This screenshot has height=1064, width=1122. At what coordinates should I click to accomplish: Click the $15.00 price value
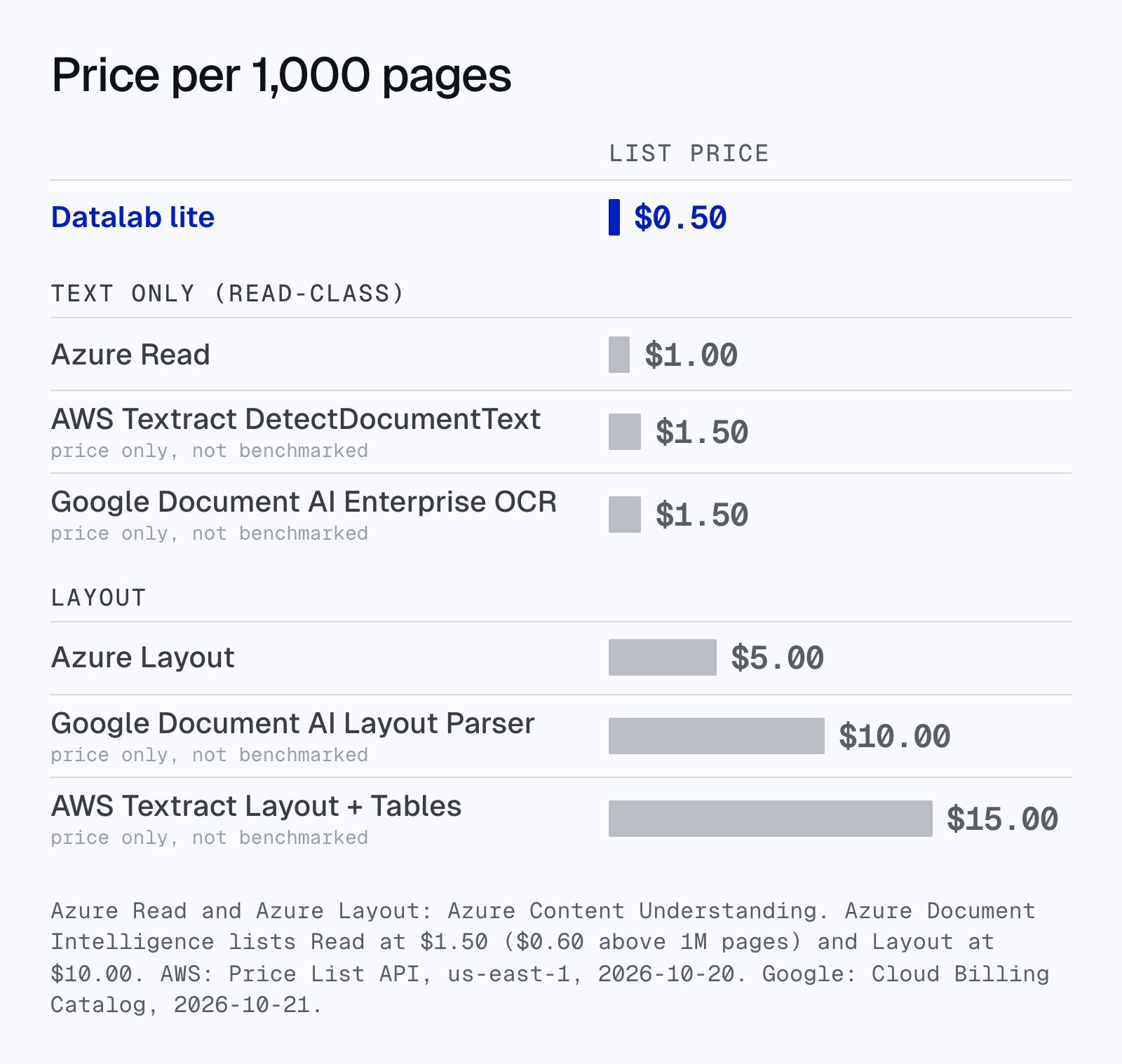pyautogui.click(x=1003, y=819)
